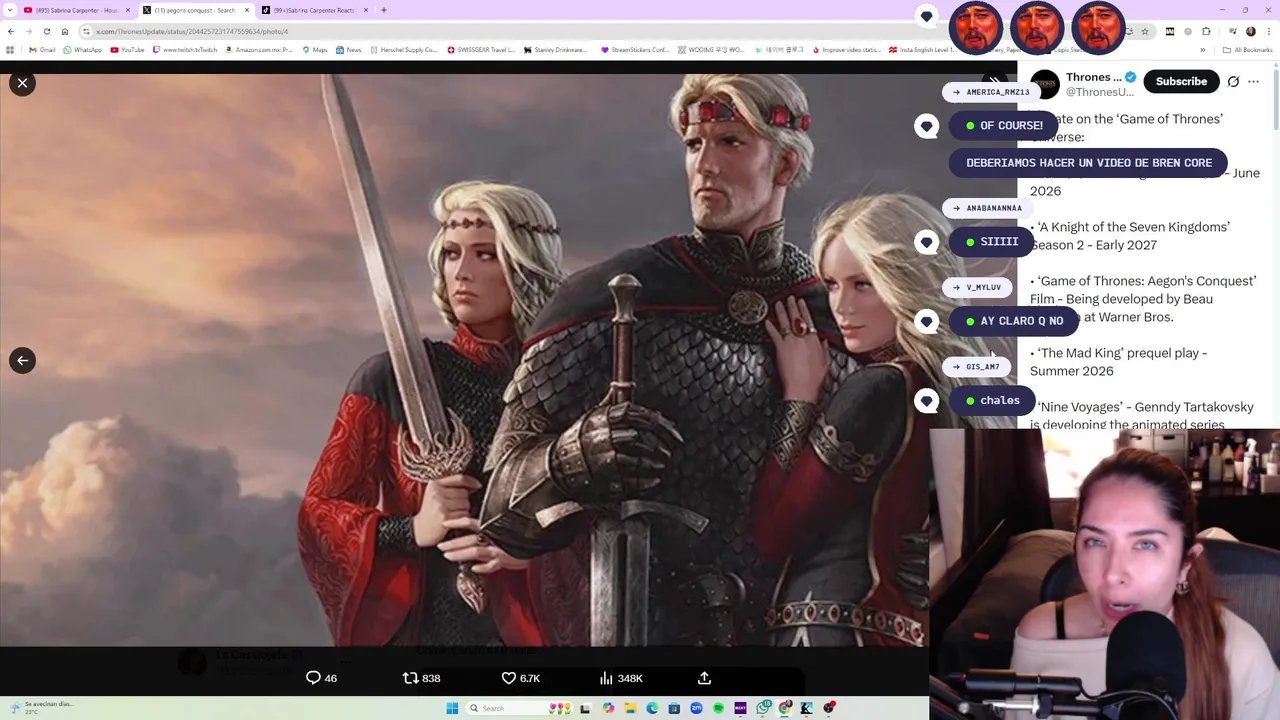Open File Explorer from the taskbar
1280x720 pixels.
[630, 708]
